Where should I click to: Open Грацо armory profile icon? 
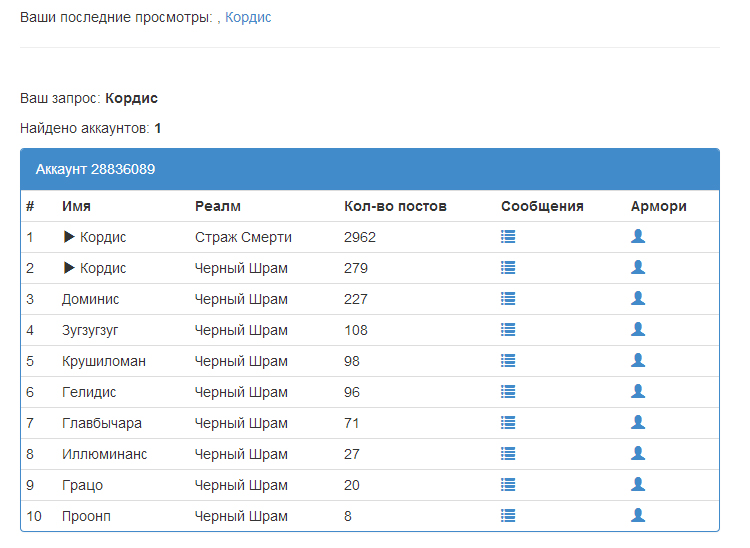pyautogui.click(x=638, y=484)
